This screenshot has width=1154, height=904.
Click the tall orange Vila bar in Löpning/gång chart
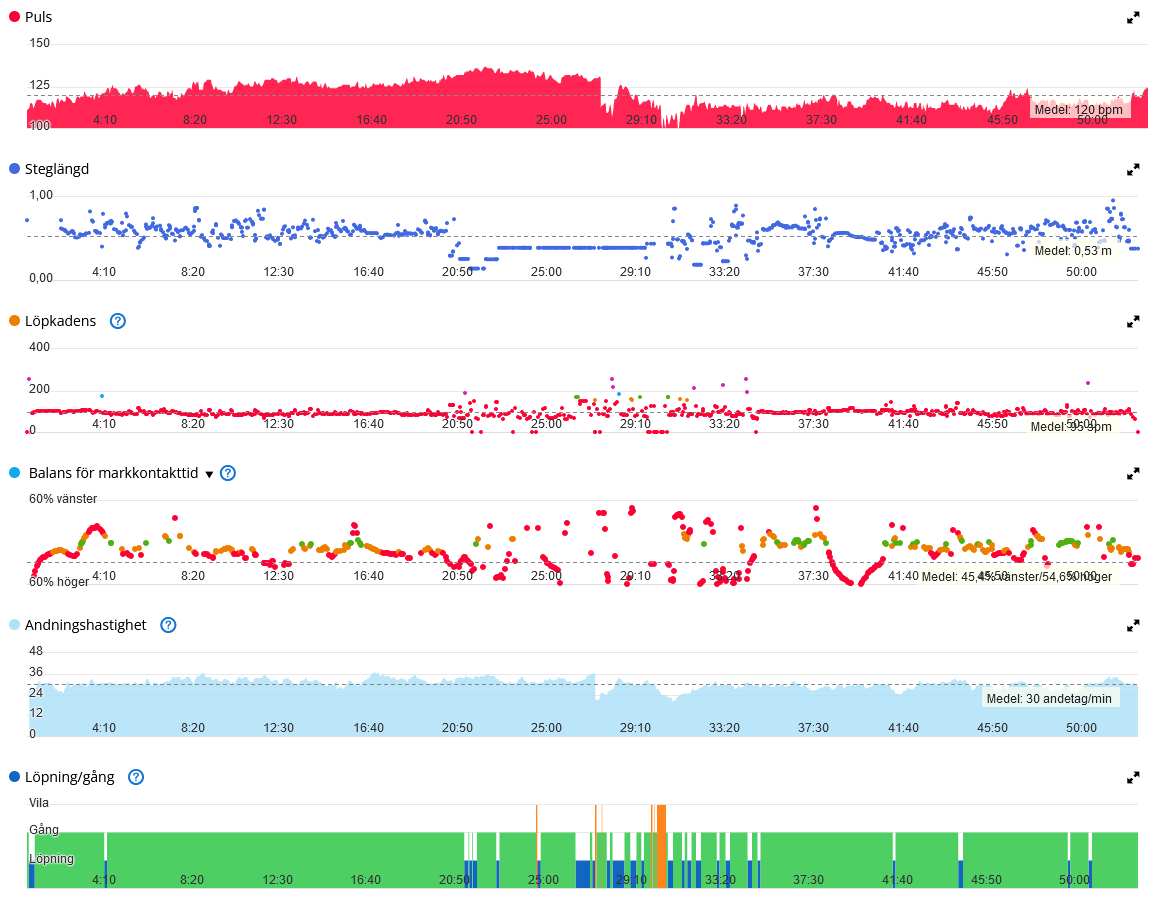click(661, 847)
